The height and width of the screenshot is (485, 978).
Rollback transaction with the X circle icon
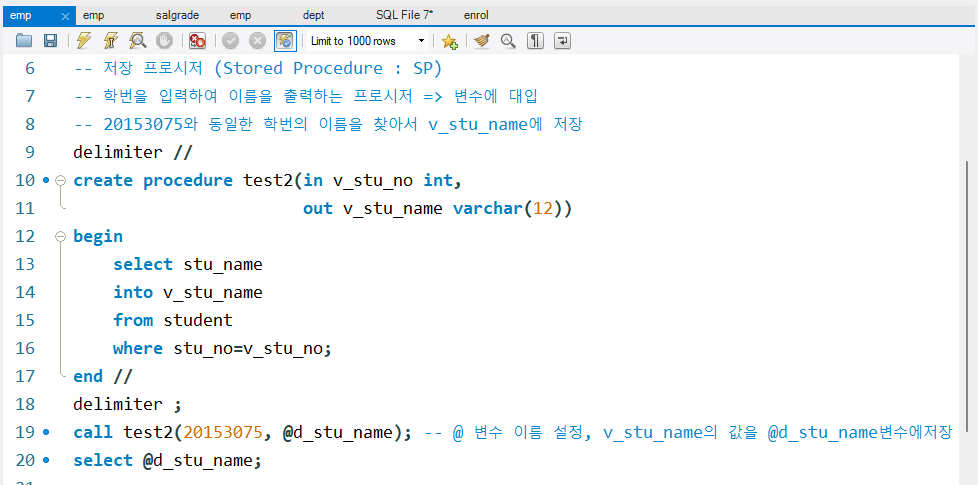(x=258, y=41)
